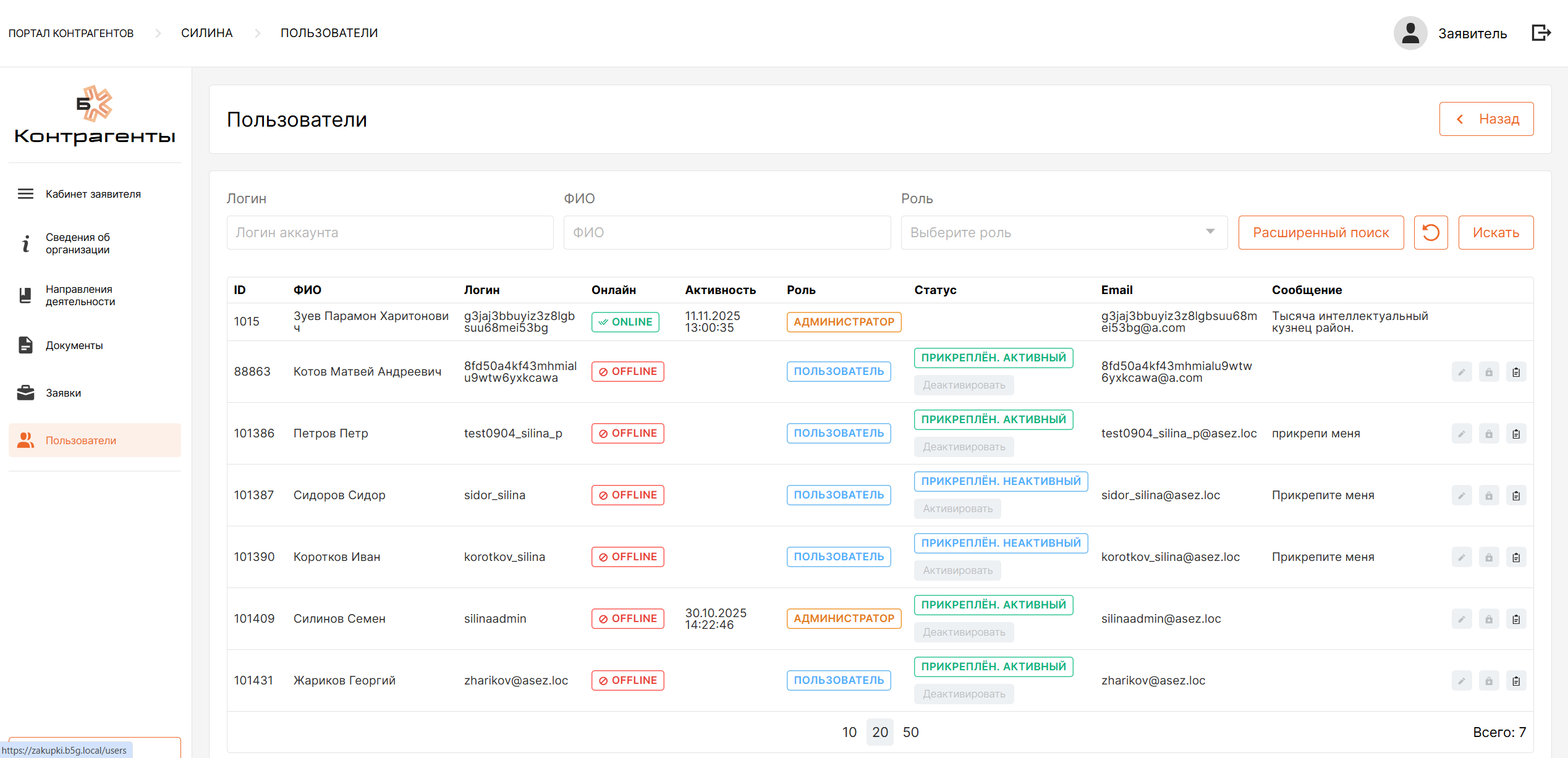Activate user Коротков Иван

[957, 570]
